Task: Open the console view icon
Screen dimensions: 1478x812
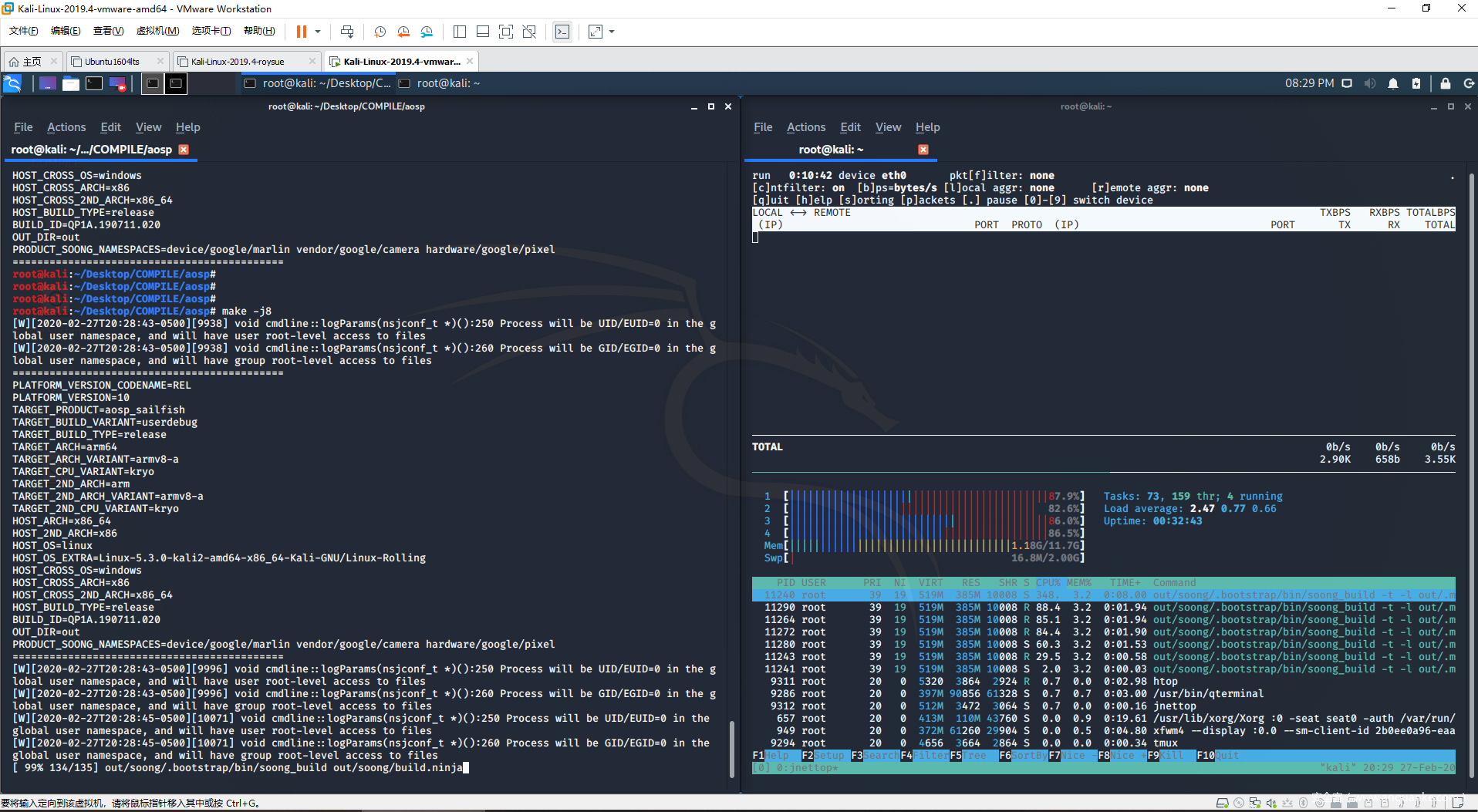Action: [562, 32]
